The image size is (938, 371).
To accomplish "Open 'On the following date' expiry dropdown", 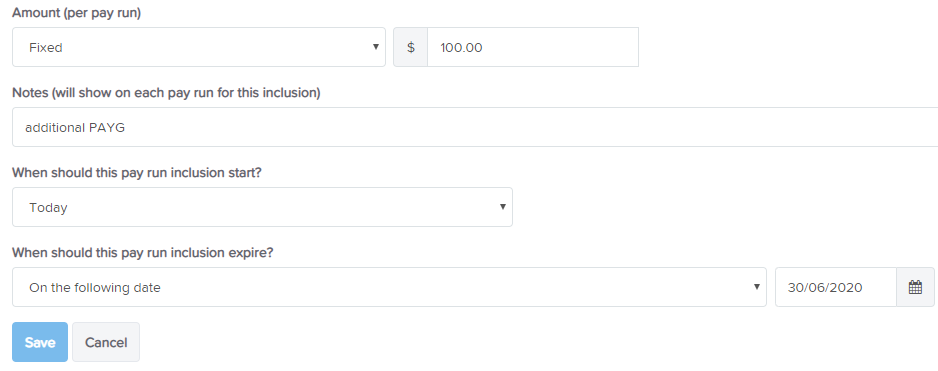I will [x=389, y=287].
